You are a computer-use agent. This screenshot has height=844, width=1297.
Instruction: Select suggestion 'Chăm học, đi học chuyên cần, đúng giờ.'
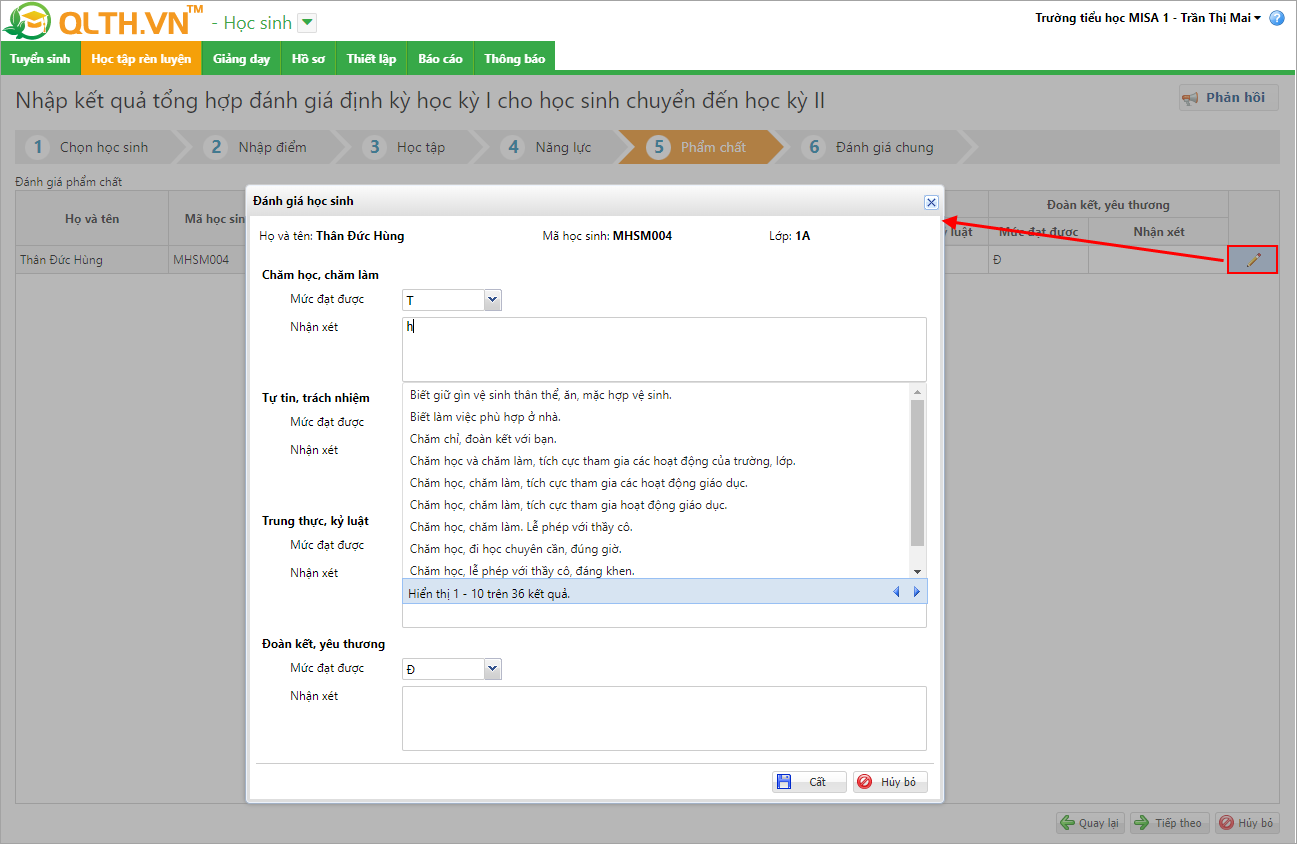coord(656,549)
